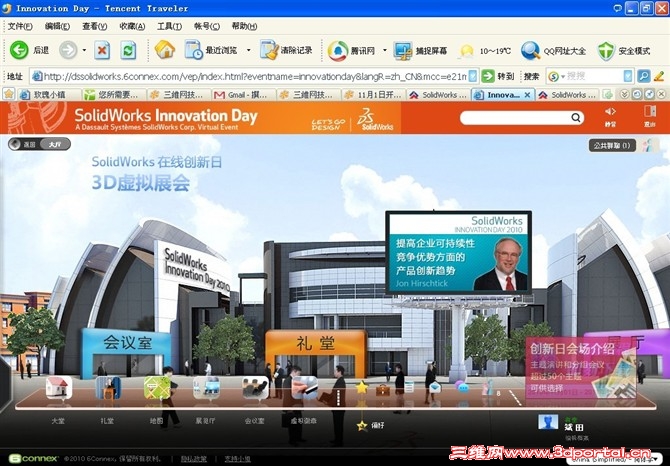Click the card icon for 虚拟副本

pos(304,387)
